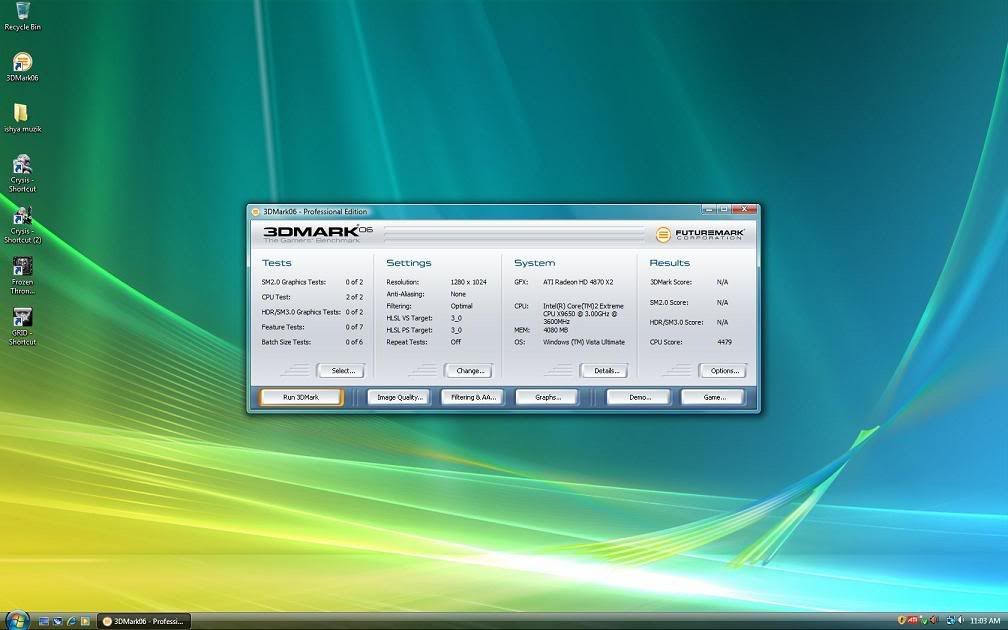Open the Start menu orb

(x=17, y=620)
